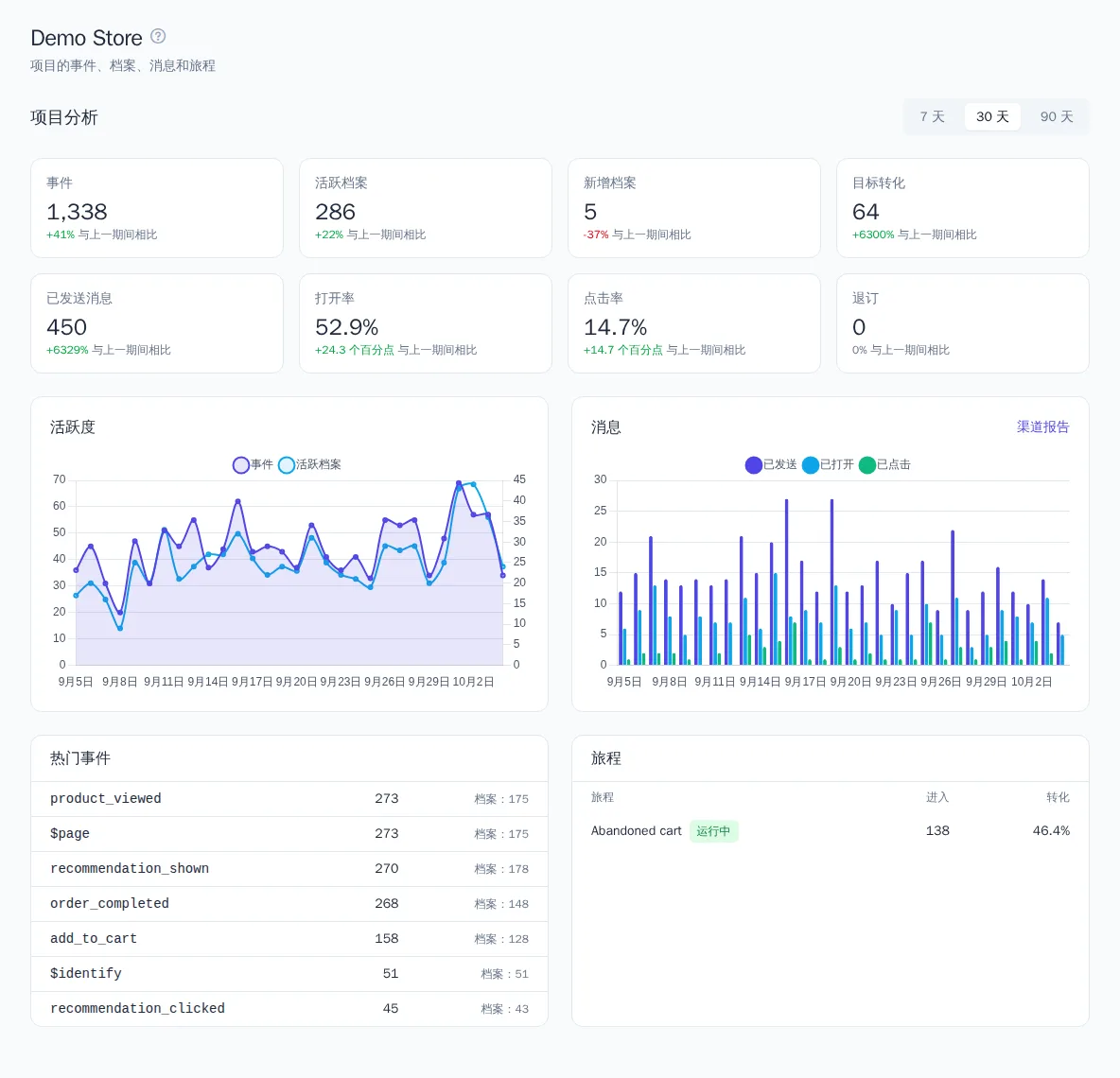Select the 30 天 time range

[992, 116]
